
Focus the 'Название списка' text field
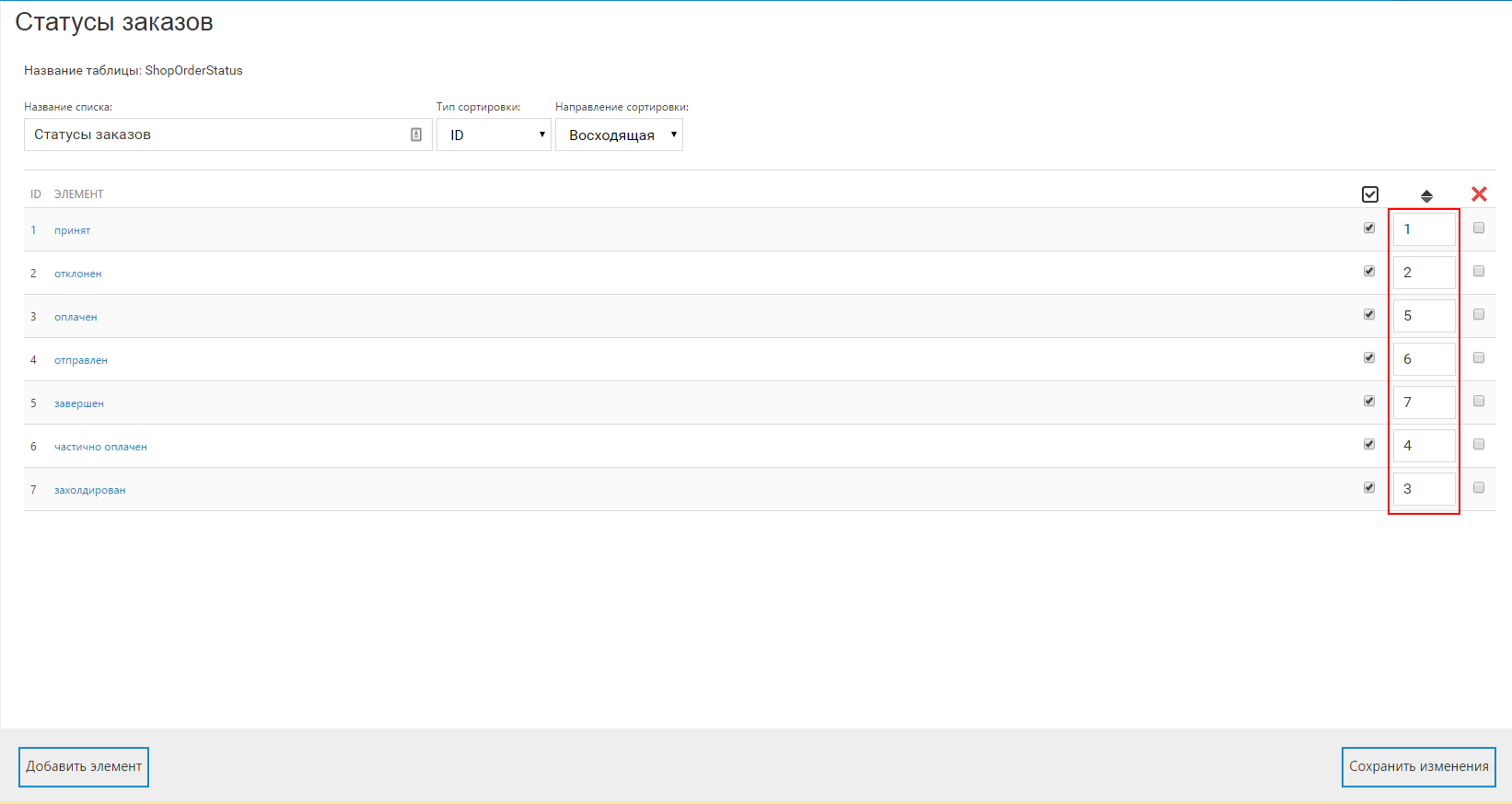pos(216,134)
